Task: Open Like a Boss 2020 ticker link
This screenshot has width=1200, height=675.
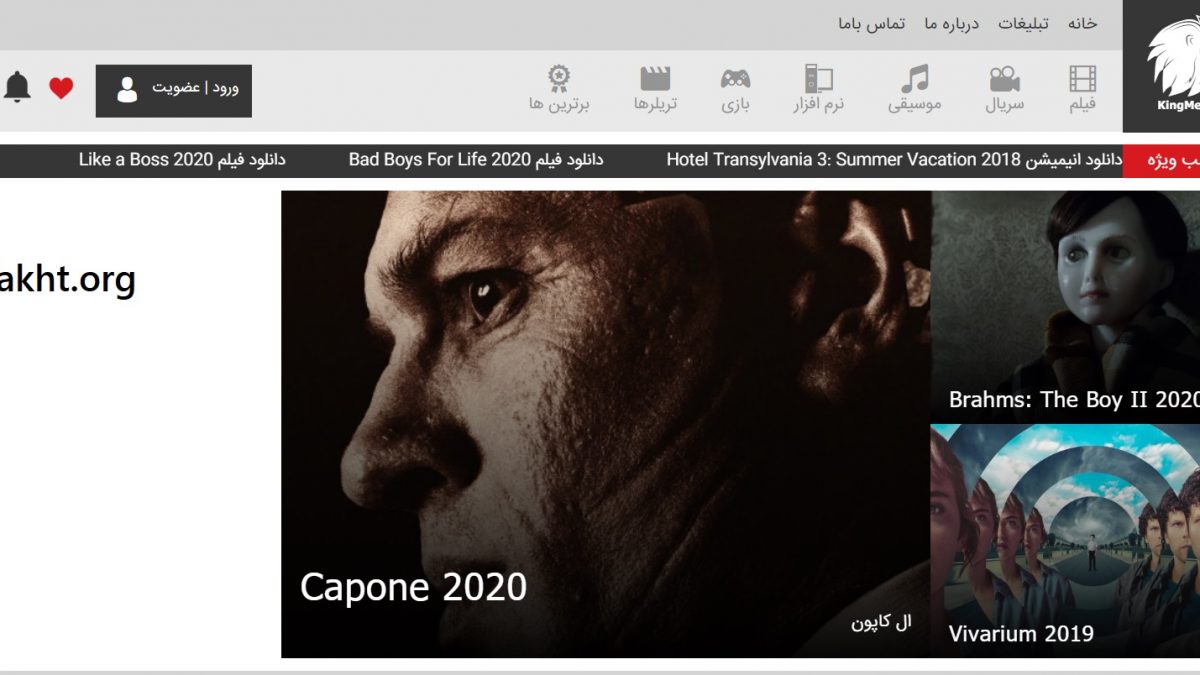Action: 182,160
